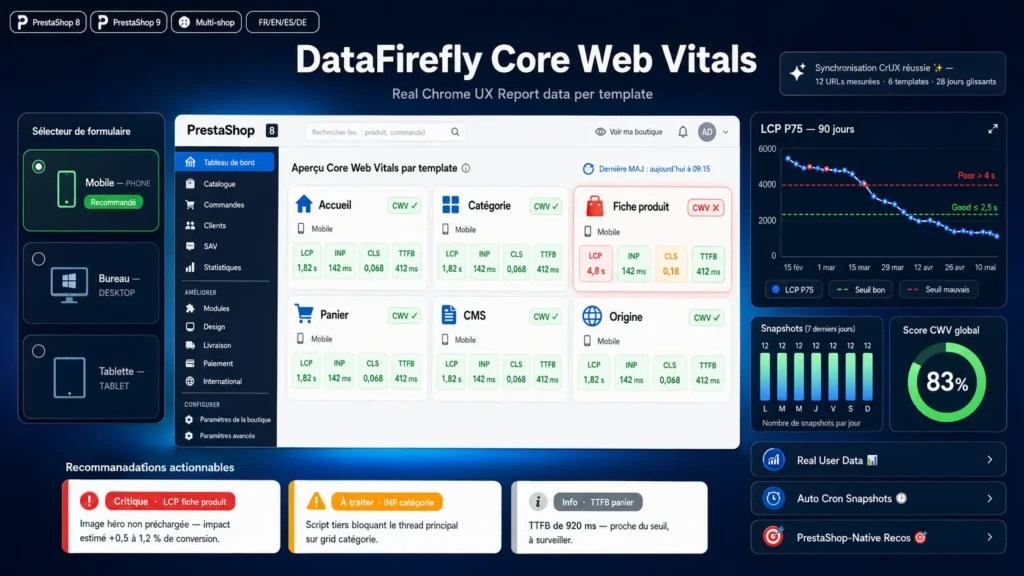This screenshot has height=576, width=1024.
Task: Click the snapshot bar for L
Action: (765, 377)
